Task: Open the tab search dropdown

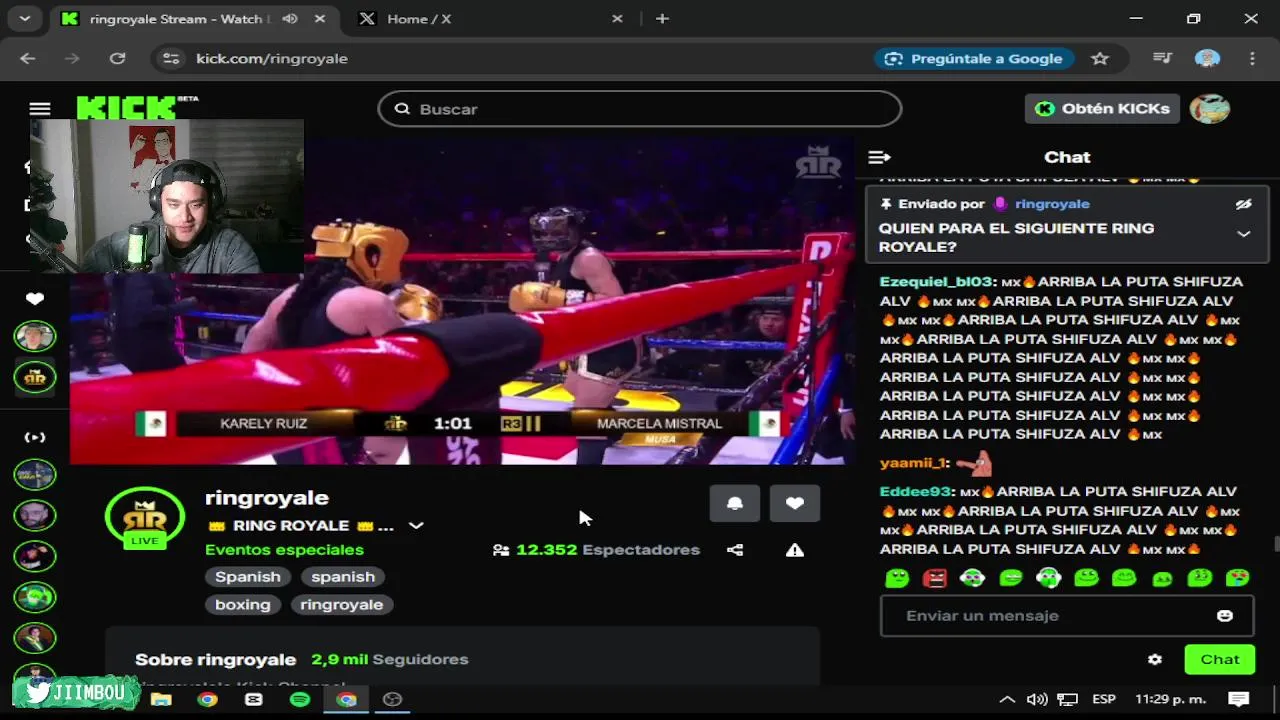Action: (x=24, y=18)
